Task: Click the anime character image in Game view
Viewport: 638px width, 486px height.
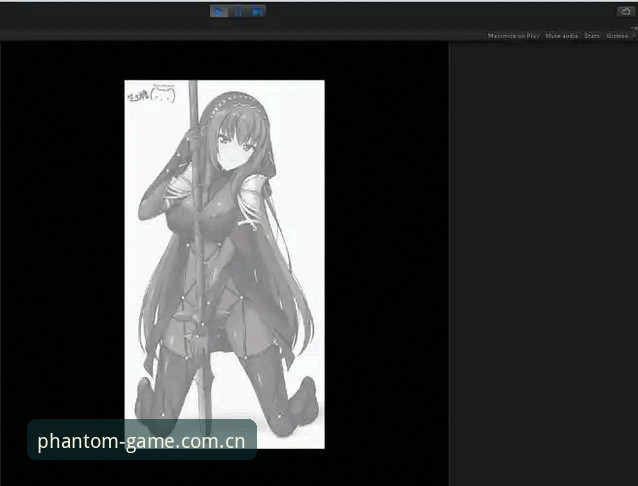Action: (225, 264)
